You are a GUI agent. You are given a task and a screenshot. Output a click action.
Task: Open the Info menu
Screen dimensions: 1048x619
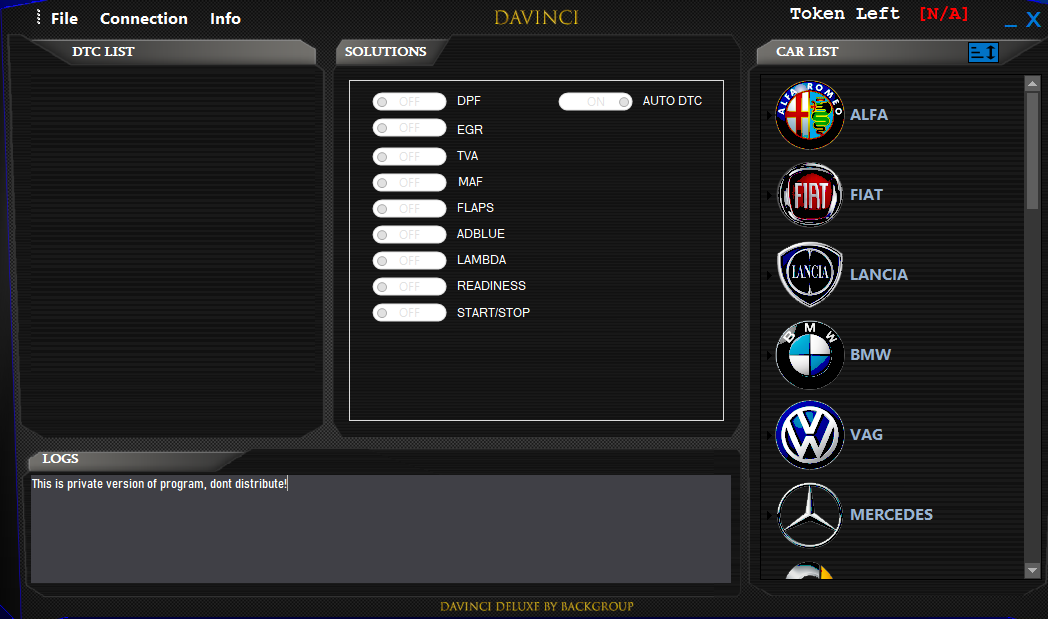[225, 19]
